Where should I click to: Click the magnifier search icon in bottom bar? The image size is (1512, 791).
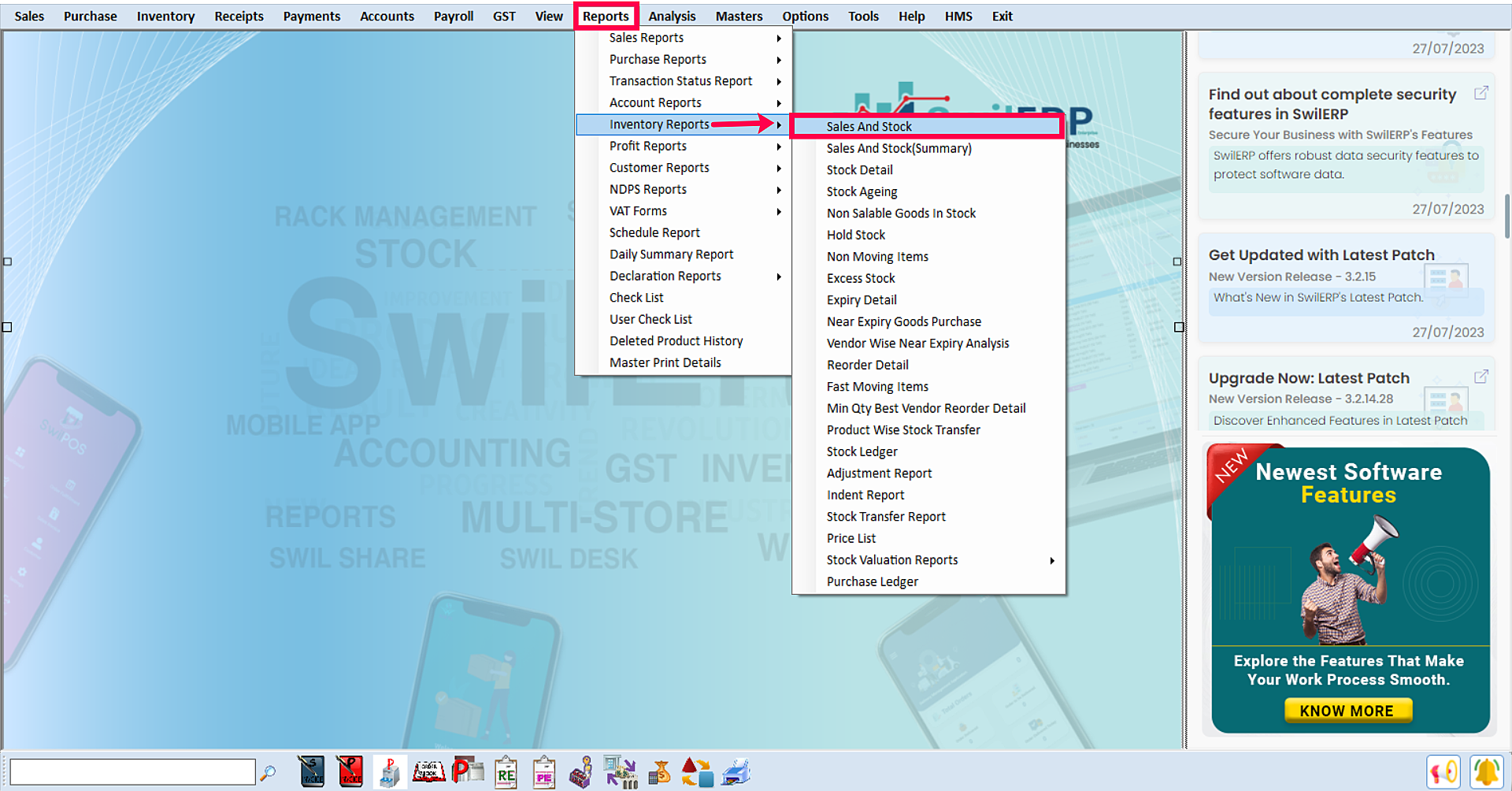(268, 773)
